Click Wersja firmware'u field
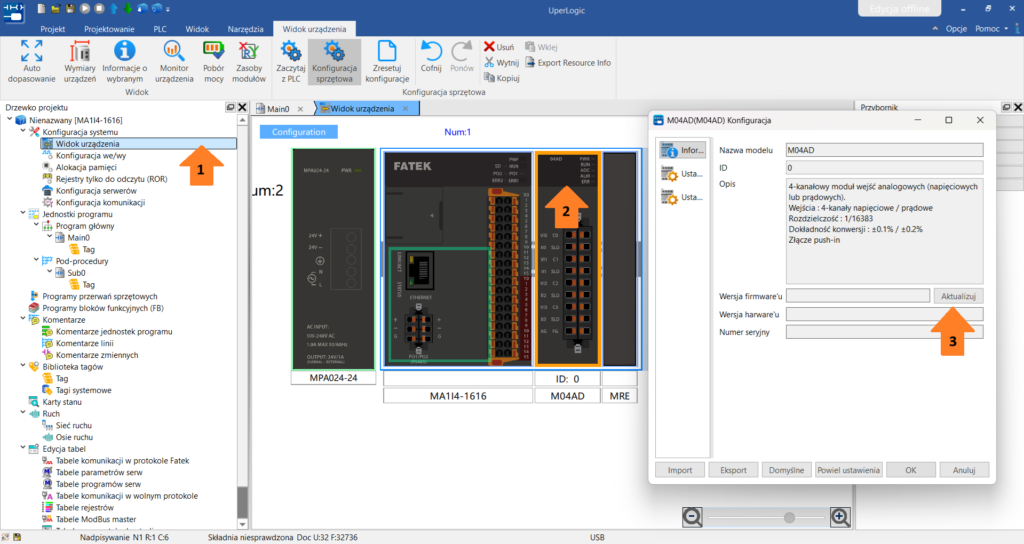The height and width of the screenshot is (544, 1024). coord(857,296)
